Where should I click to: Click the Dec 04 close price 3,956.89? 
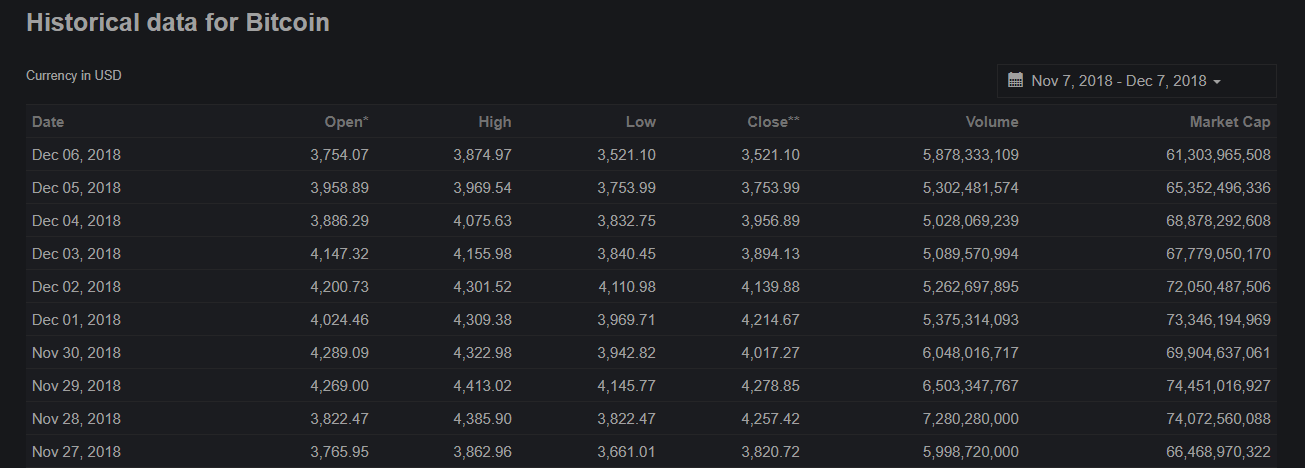click(770, 221)
